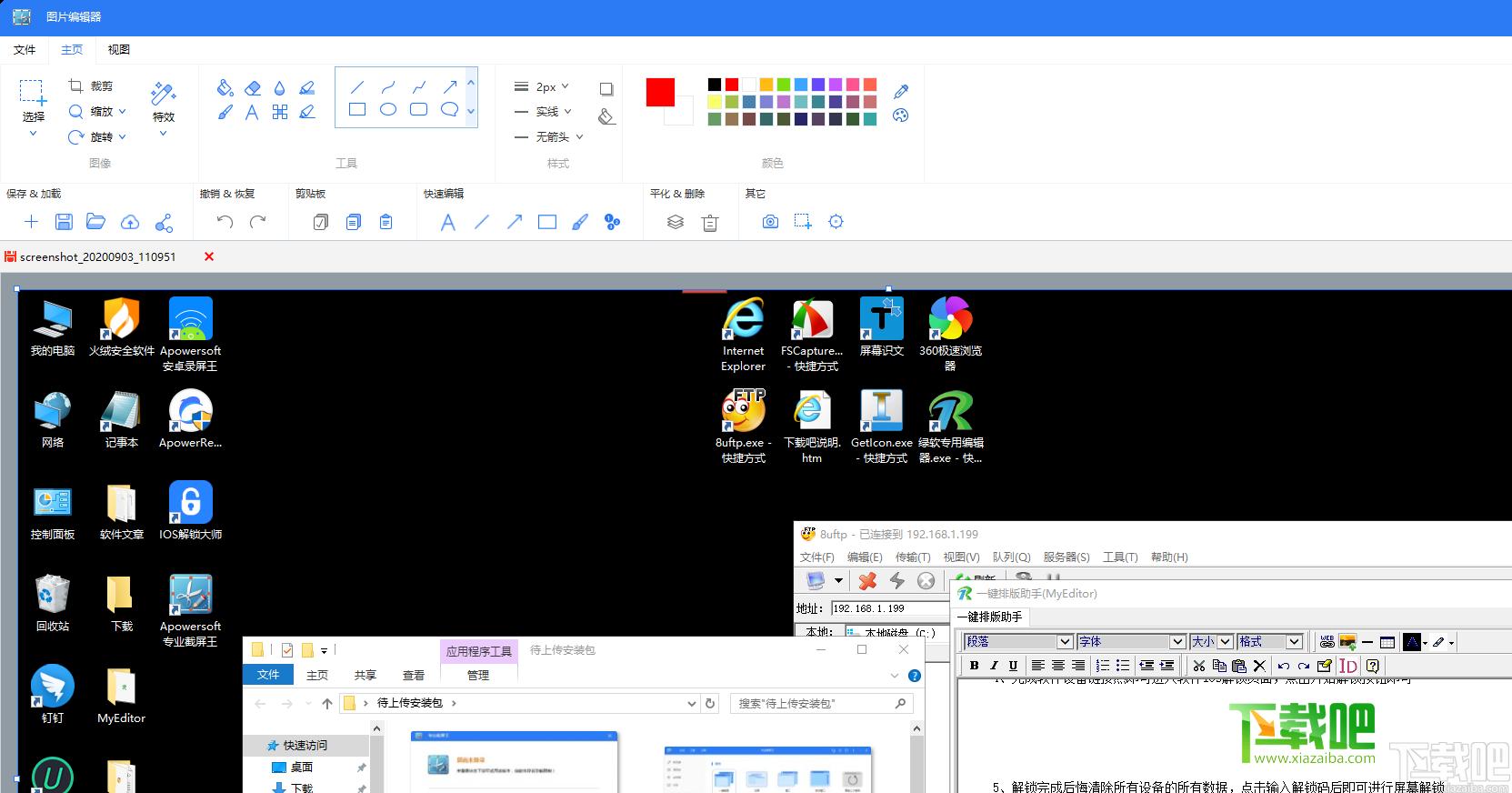
Task: Select the eraser tool
Action: [x=253, y=87]
